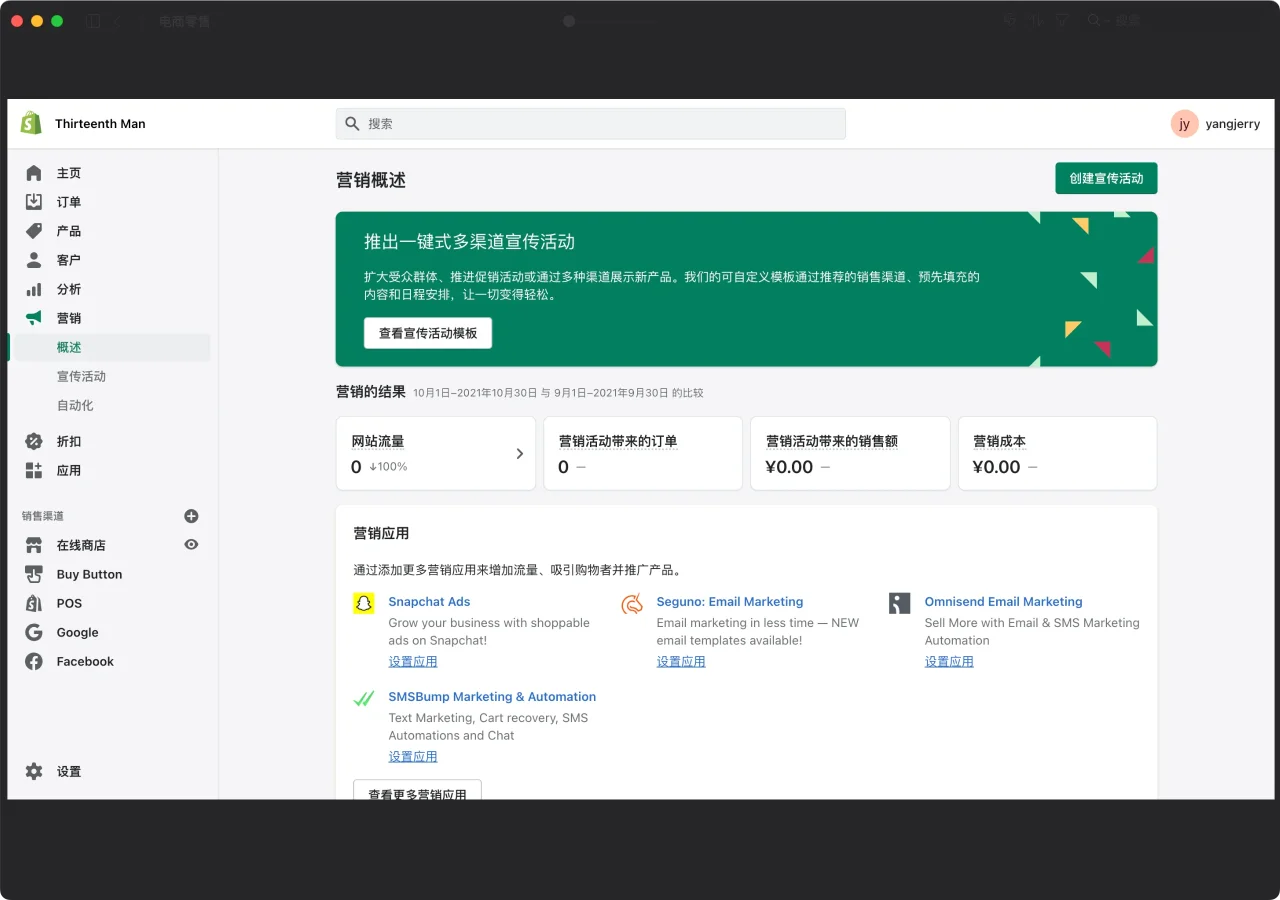Click the 营销 marketing megaphone icon
Screen dimensions: 1280x900
pyautogui.click(x=34, y=318)
